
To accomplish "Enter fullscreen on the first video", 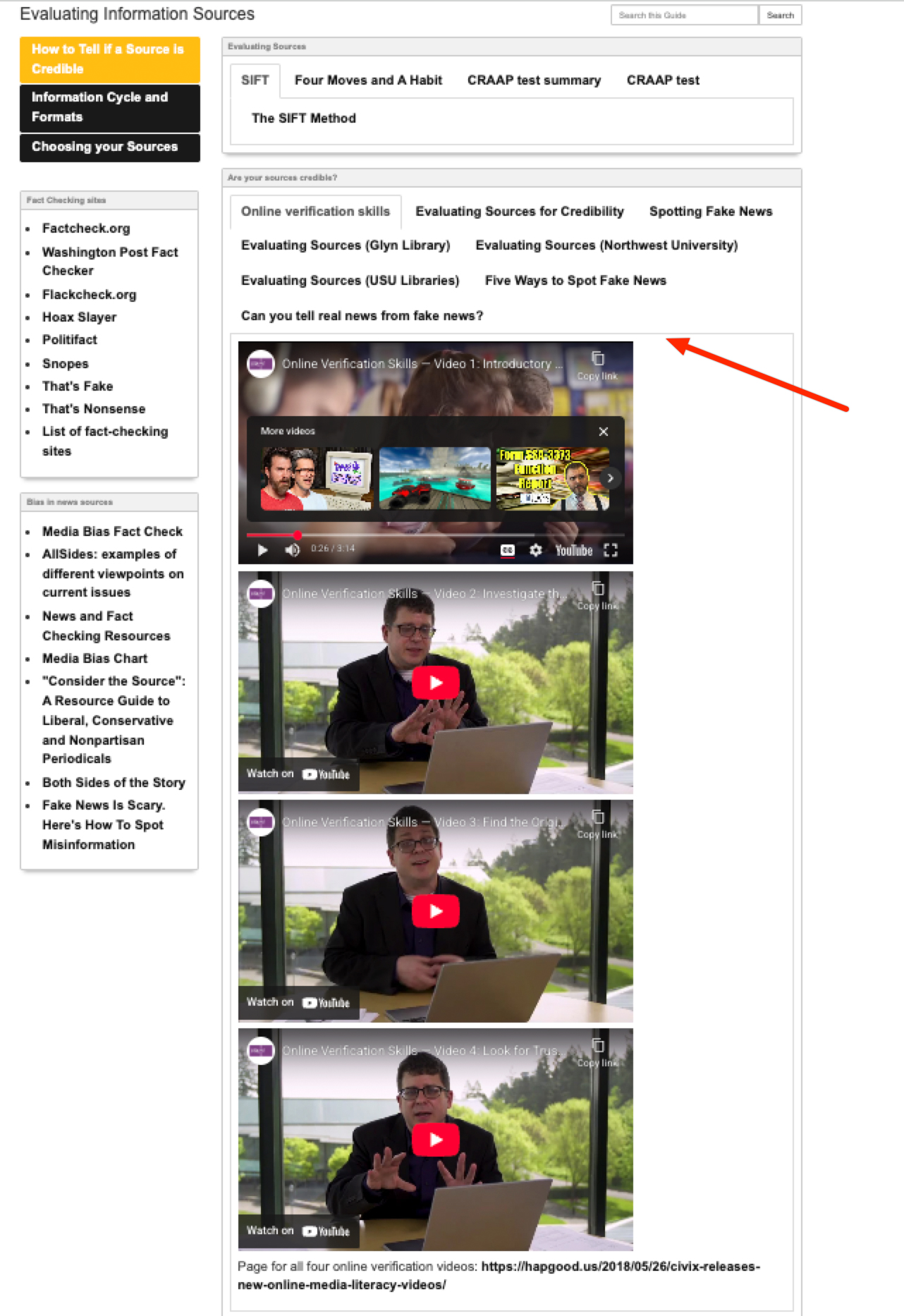I will [x=611, y=550].
